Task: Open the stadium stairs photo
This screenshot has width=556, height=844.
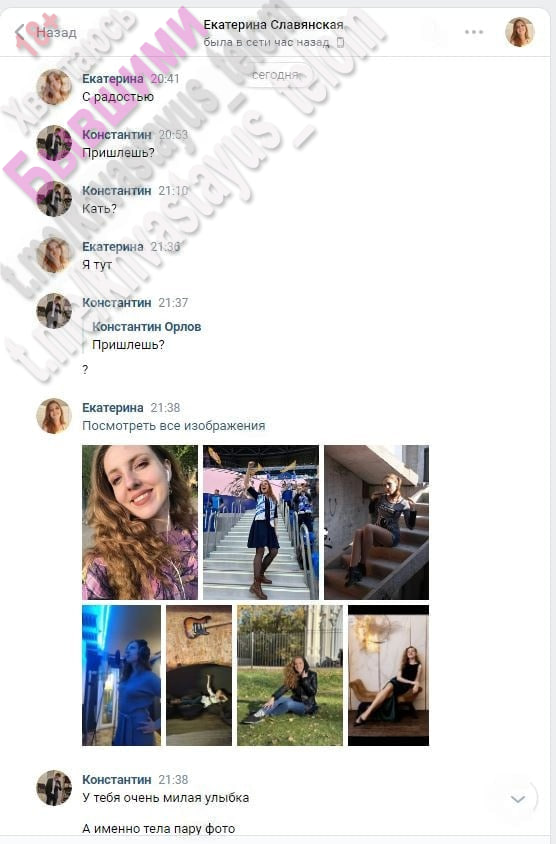Action: click(261, 522)
